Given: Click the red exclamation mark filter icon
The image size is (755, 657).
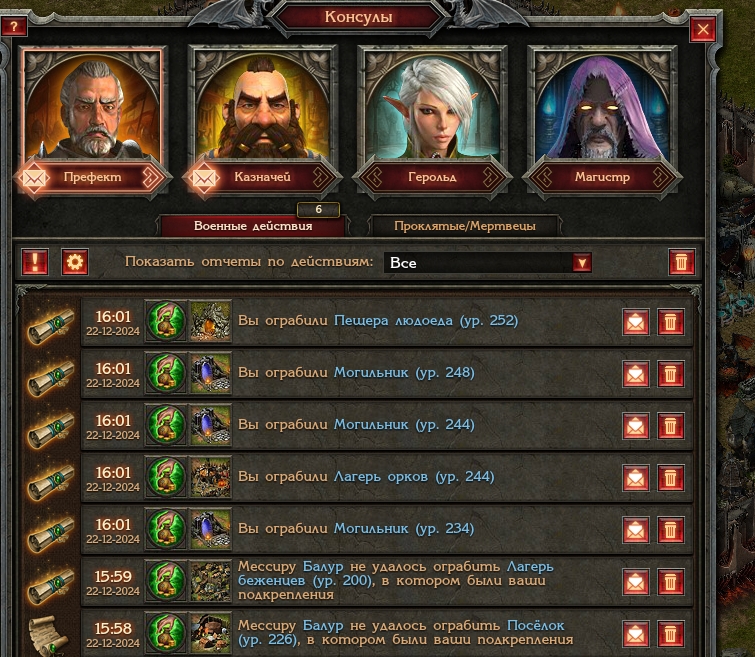Looking at the screenshot, I should pos(35,262).
